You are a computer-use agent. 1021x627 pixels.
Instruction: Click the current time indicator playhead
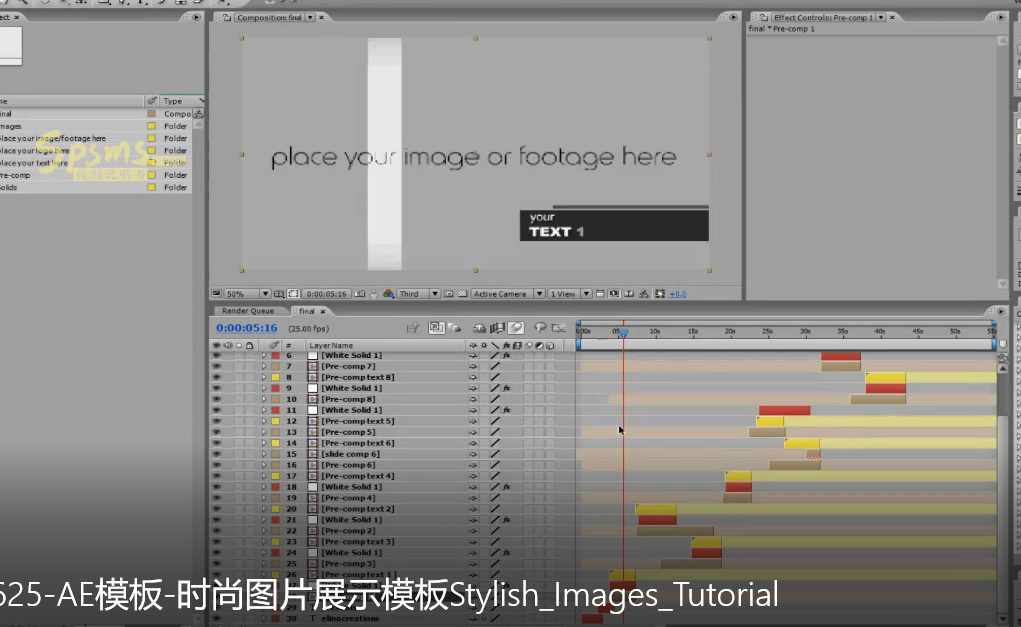[623, 332]
